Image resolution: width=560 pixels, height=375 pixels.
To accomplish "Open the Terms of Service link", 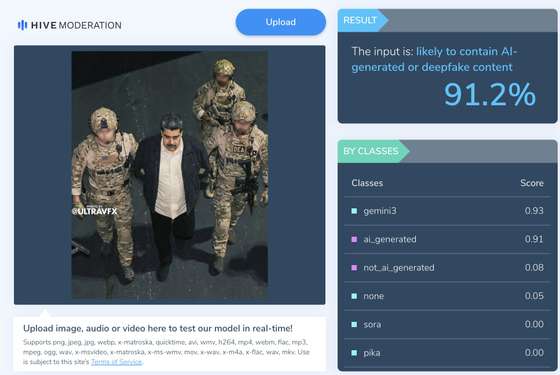I will coord(116,362).
